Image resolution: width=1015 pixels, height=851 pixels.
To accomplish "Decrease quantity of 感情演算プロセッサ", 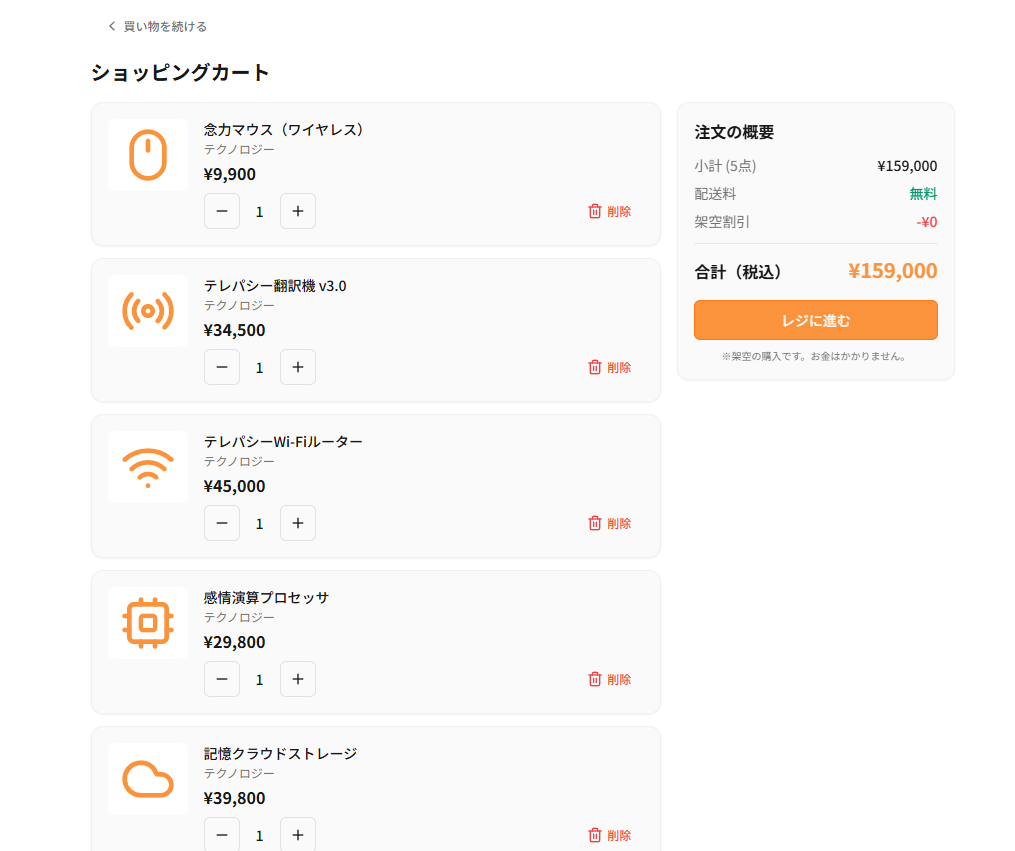I will tap(221, 679).
